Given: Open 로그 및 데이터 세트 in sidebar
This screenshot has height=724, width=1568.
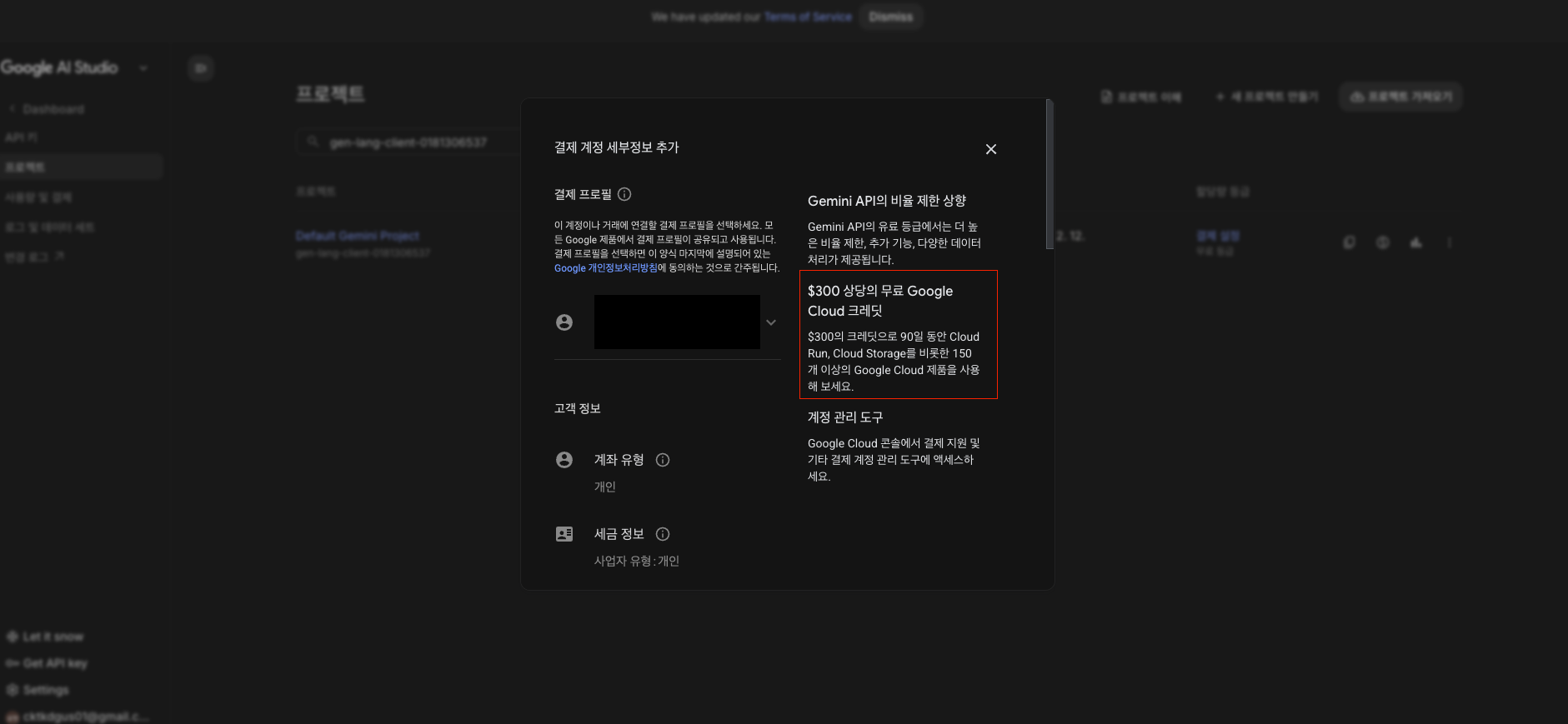Looking at the screenshot, I should [49, 227].
